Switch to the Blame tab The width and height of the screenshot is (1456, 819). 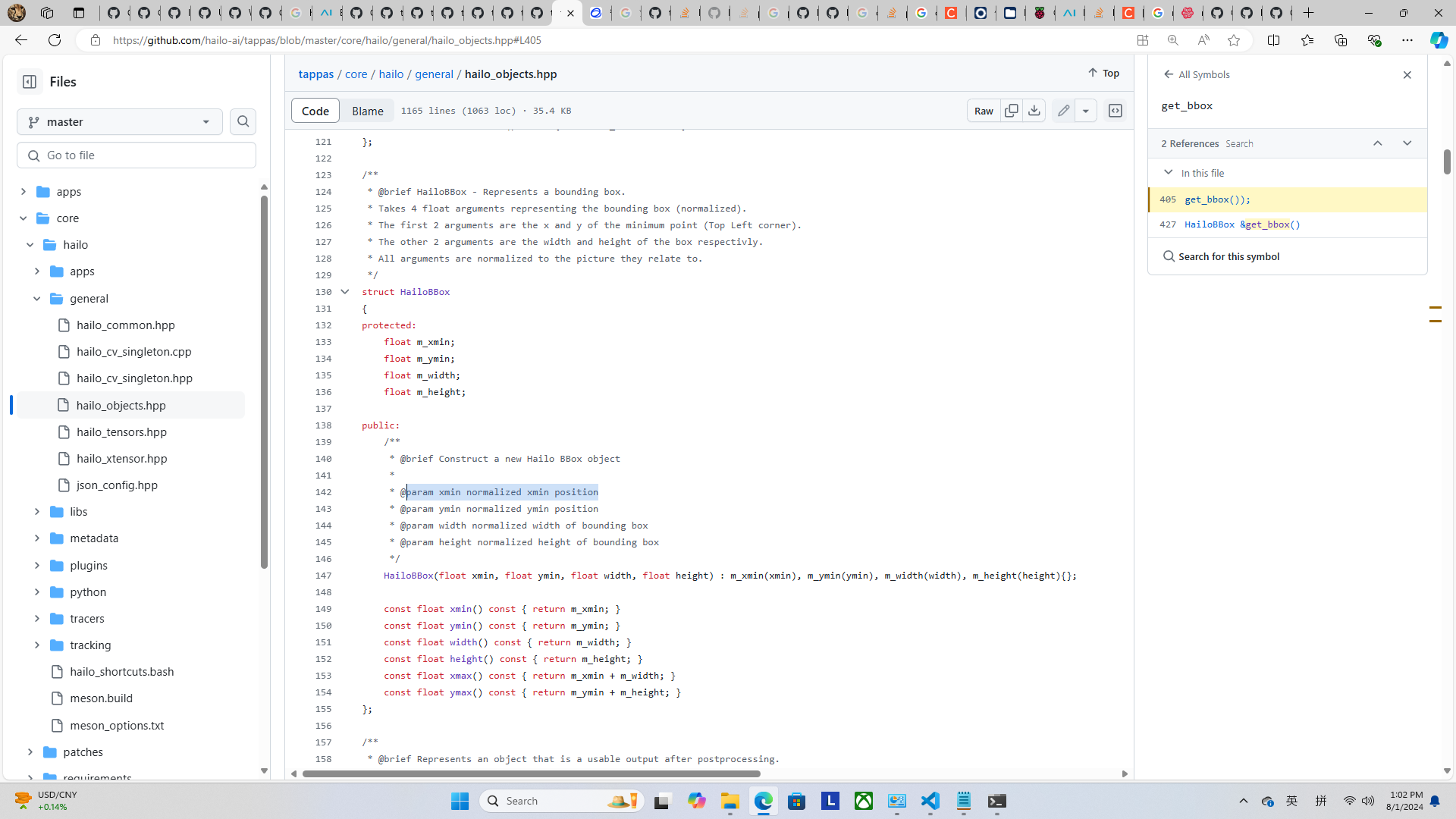click(x=367, y=111)
